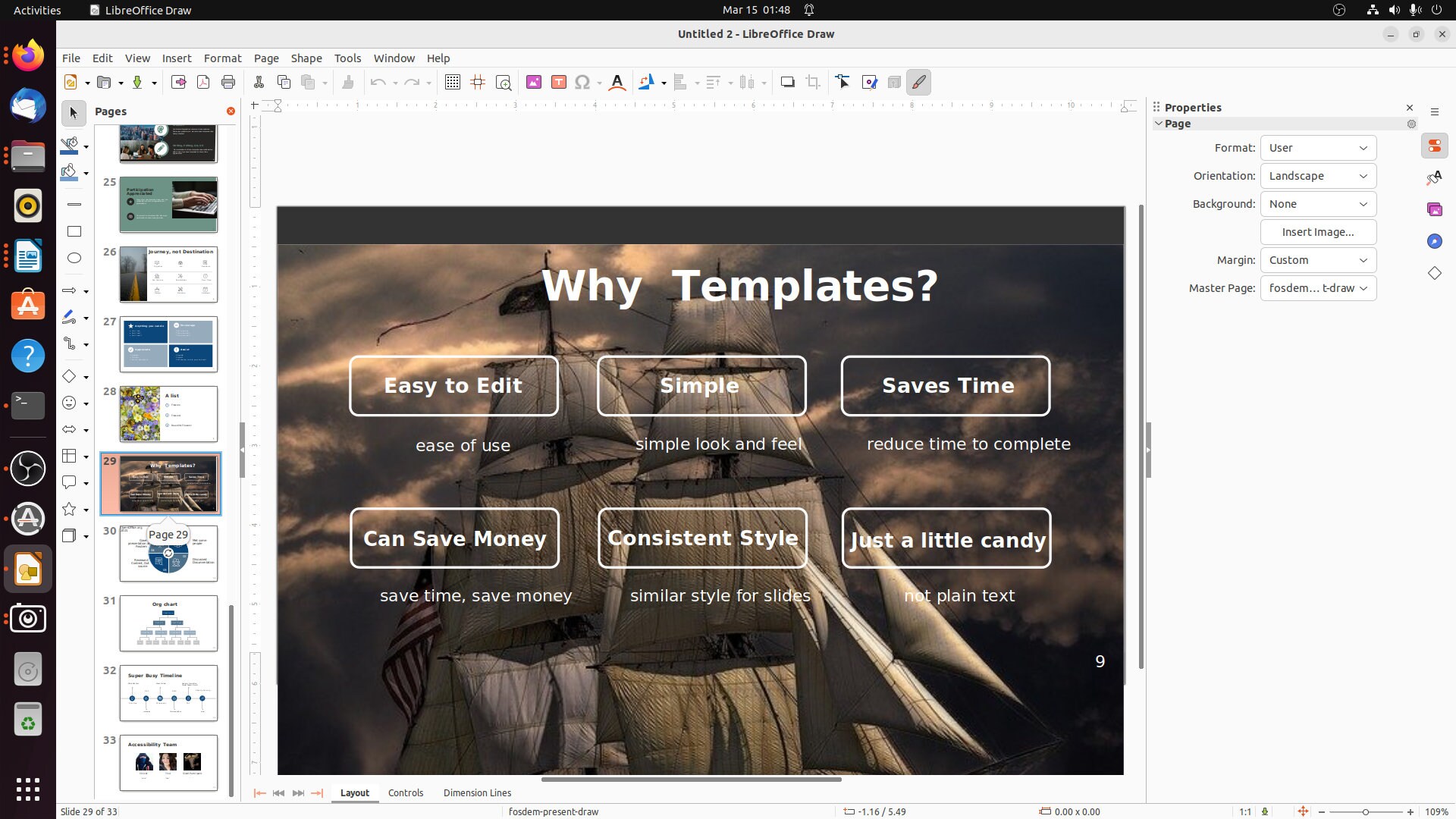1456x819 pixels.
Task: Activate the Zoom & Pan tool
Action: point(504,82)
